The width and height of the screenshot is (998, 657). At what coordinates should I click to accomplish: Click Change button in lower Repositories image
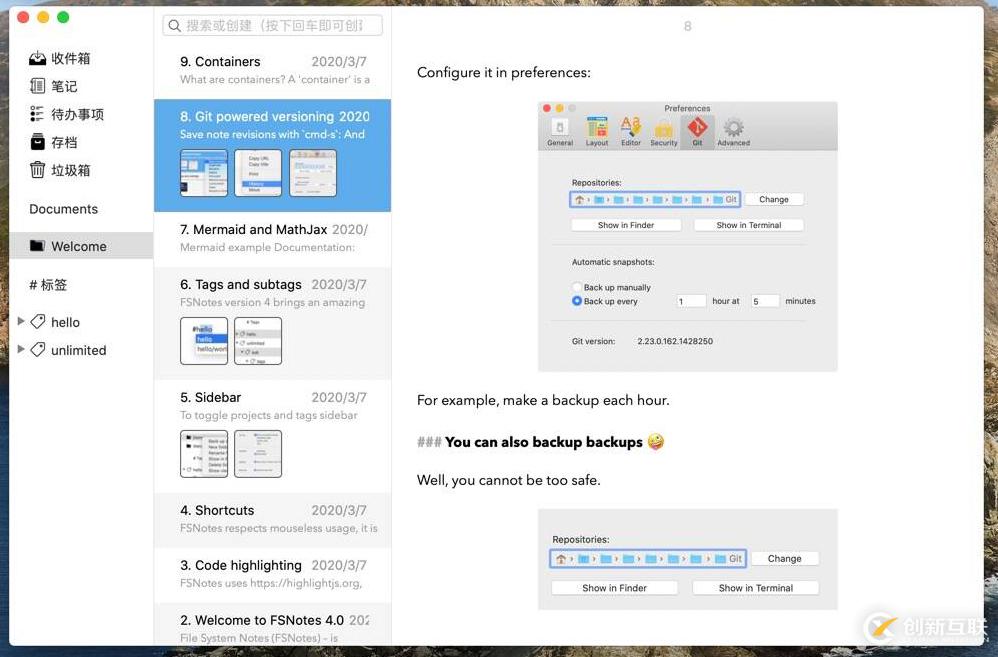pos(784,558)
